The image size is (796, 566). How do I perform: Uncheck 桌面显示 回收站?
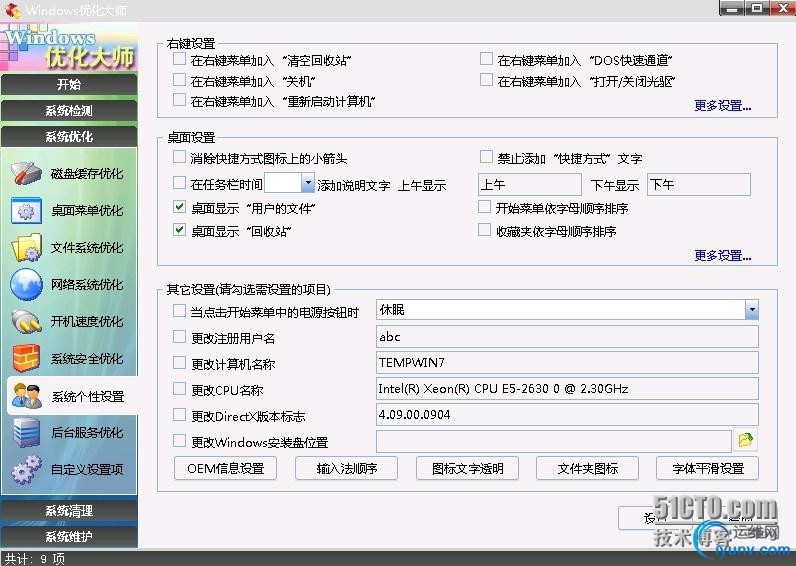[179, 229]
